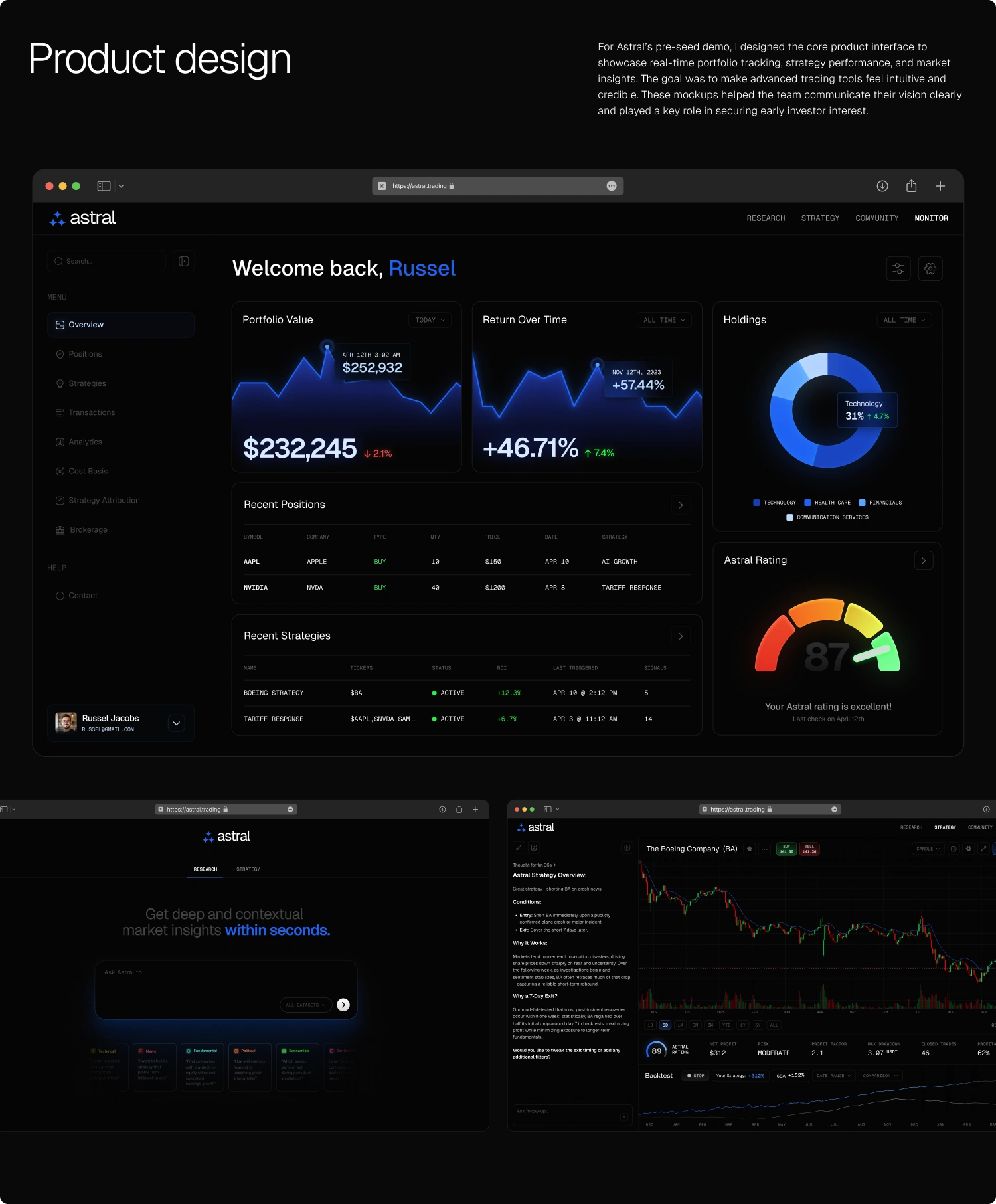Click the sidebar Search field
The height and width of the screenshot is (1204, 996).
pos(106,261)
